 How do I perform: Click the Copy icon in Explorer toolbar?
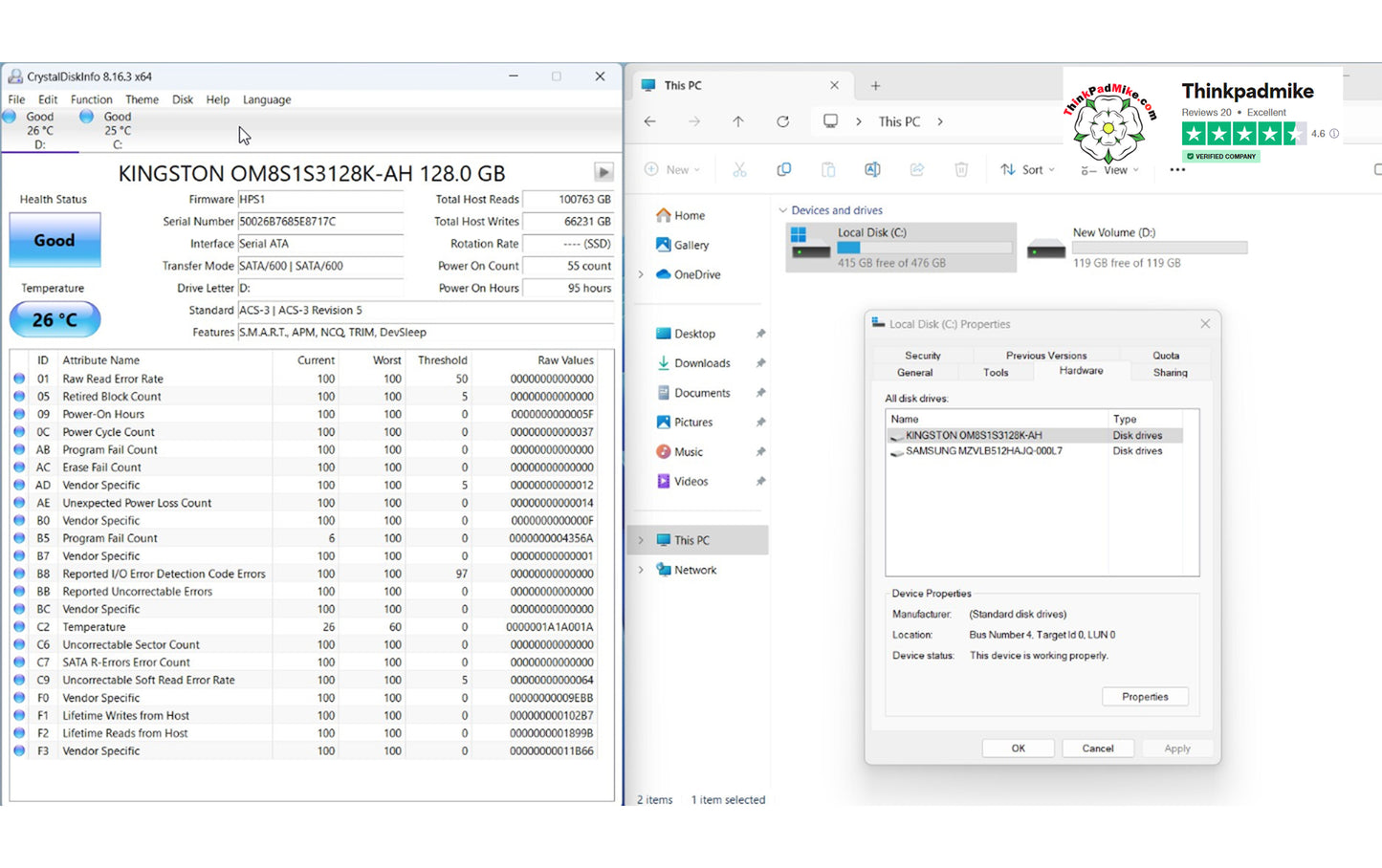coord(784,169)
